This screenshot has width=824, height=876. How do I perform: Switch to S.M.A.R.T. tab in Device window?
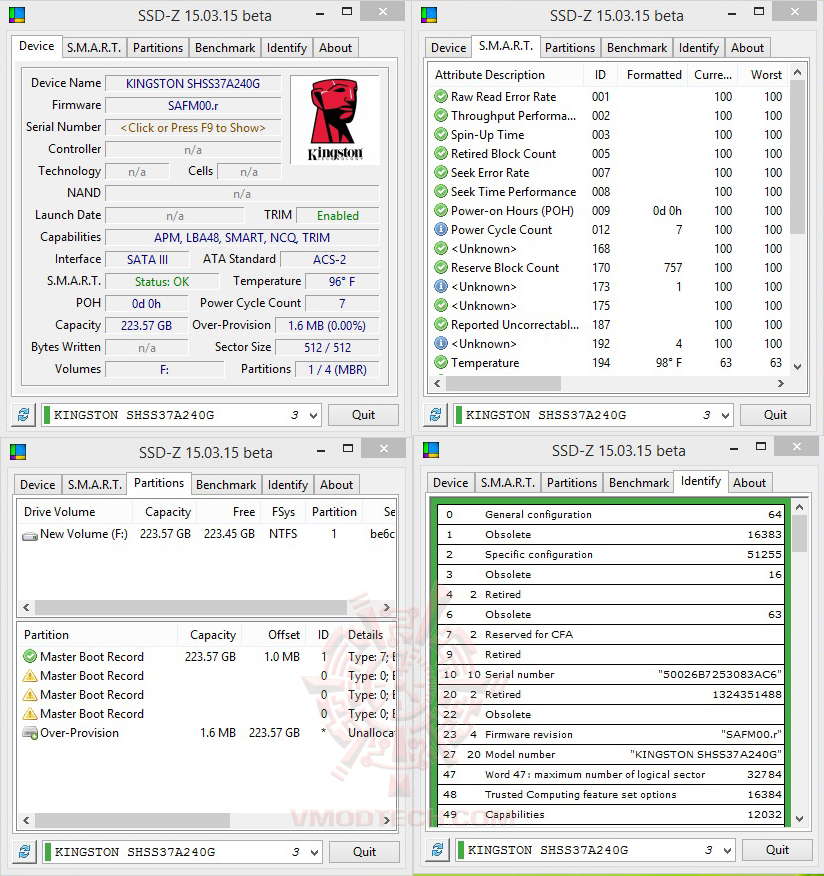tap(94, 48)
